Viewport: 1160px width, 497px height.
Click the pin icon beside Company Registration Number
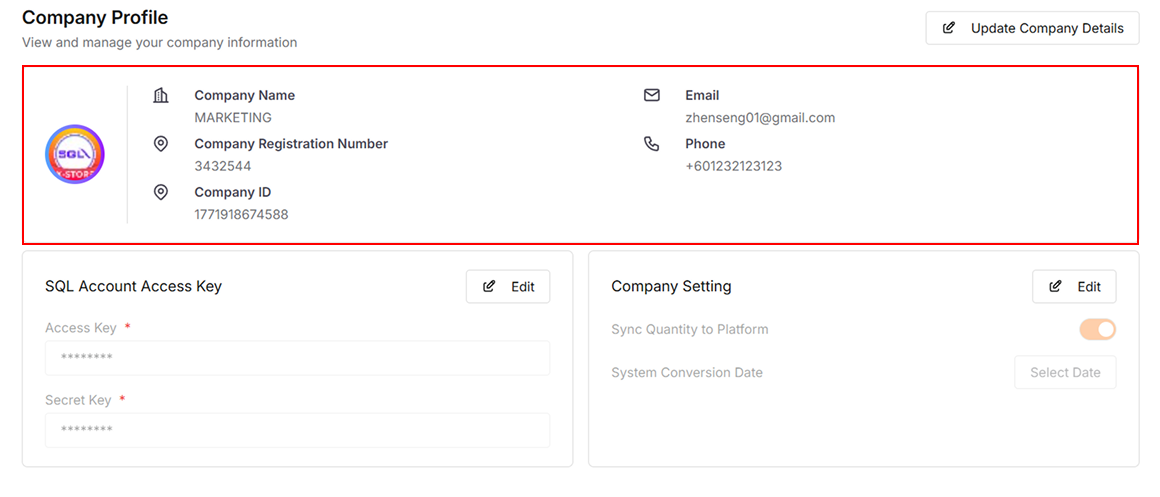click(161, 143)
